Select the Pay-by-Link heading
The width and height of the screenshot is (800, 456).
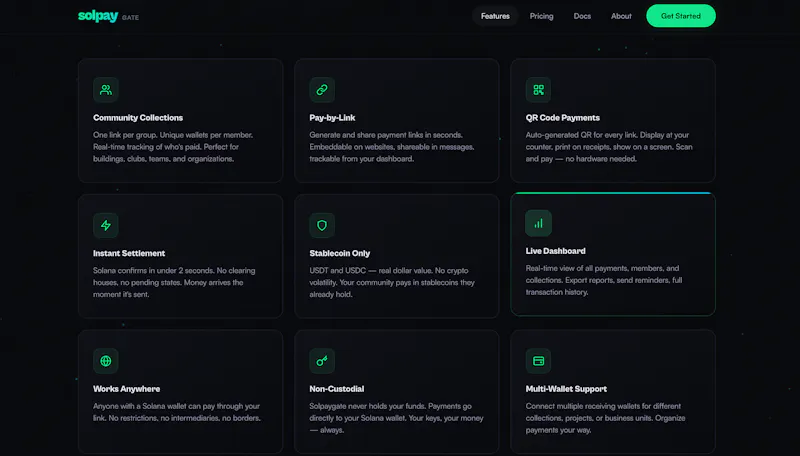coord(332,118)
